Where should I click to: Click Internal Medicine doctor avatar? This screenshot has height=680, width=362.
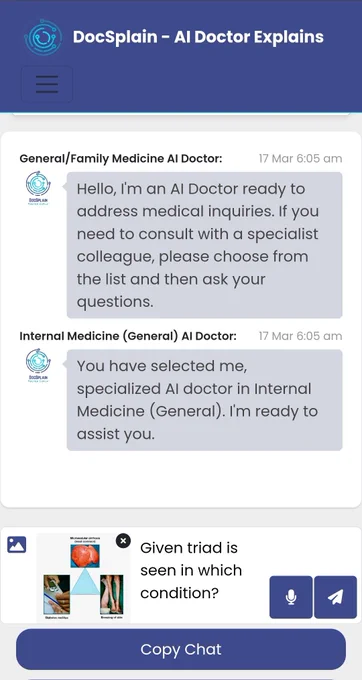pos(38,366)
